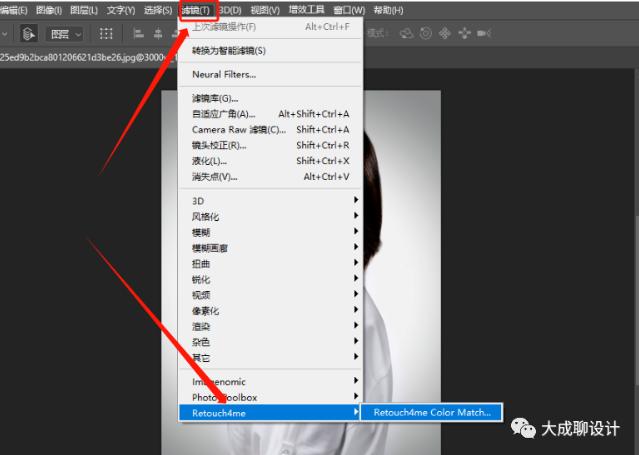Select the highlighted Retouch4me menu entry
639x455 pixels.
click(269, 413)
